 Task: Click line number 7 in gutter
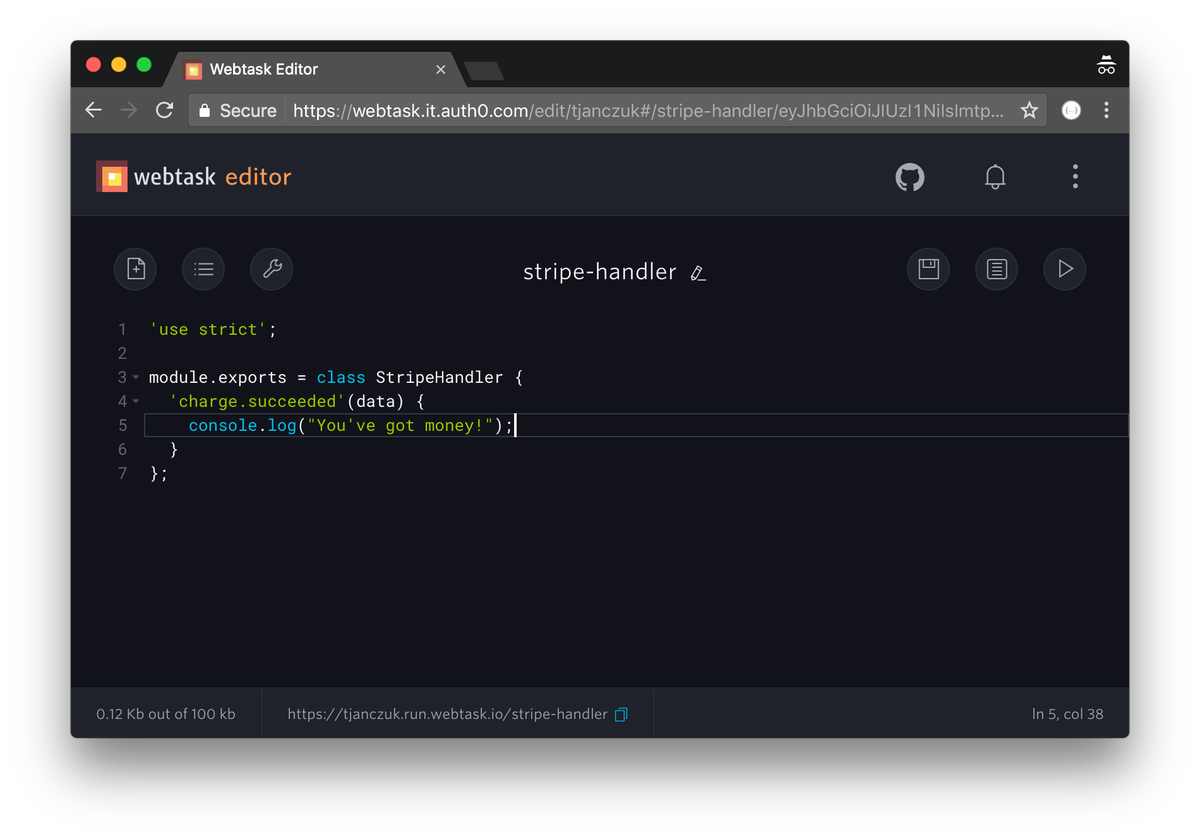click(x=123, y=473)
